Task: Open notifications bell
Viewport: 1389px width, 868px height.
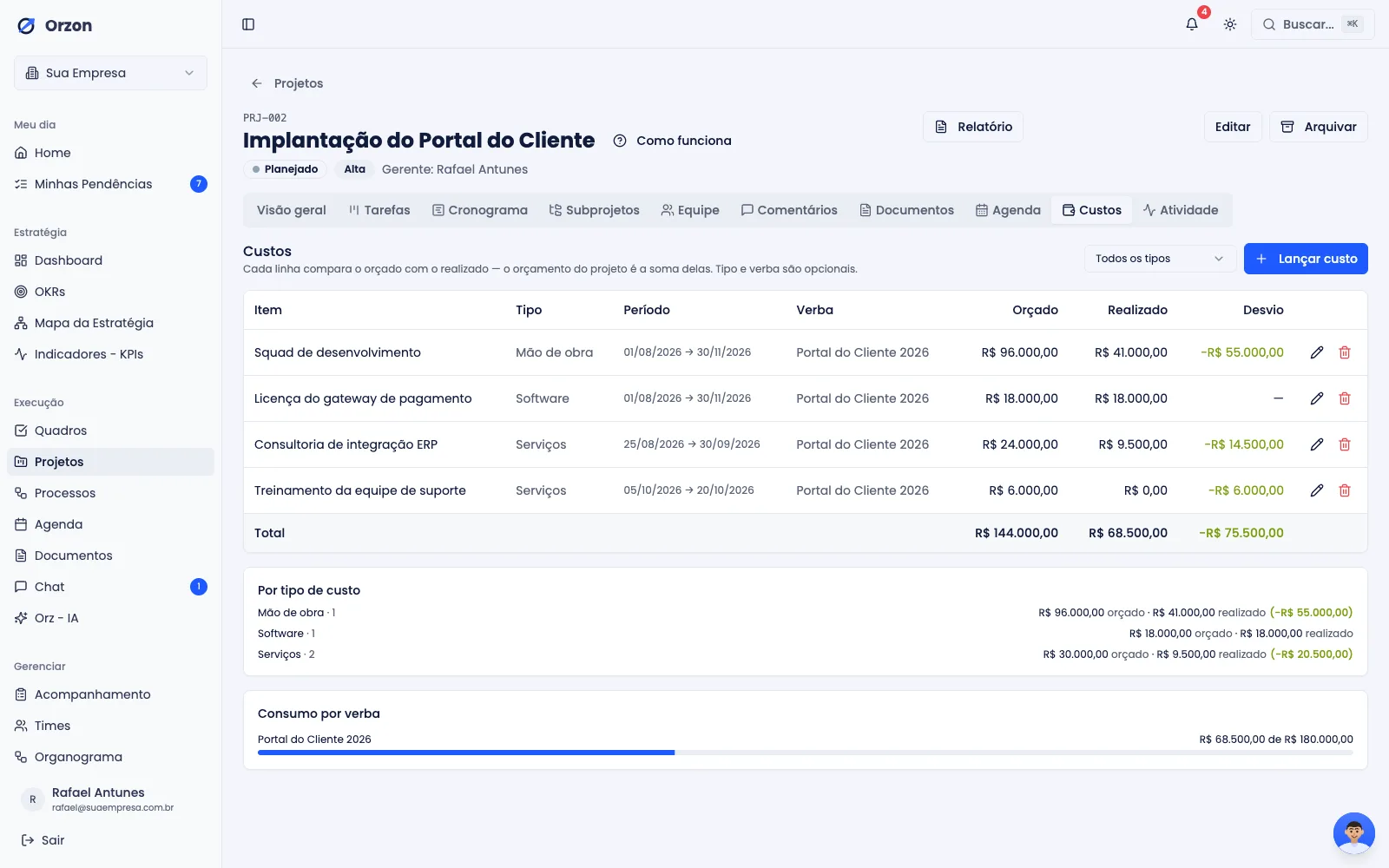Action: 1192,24
